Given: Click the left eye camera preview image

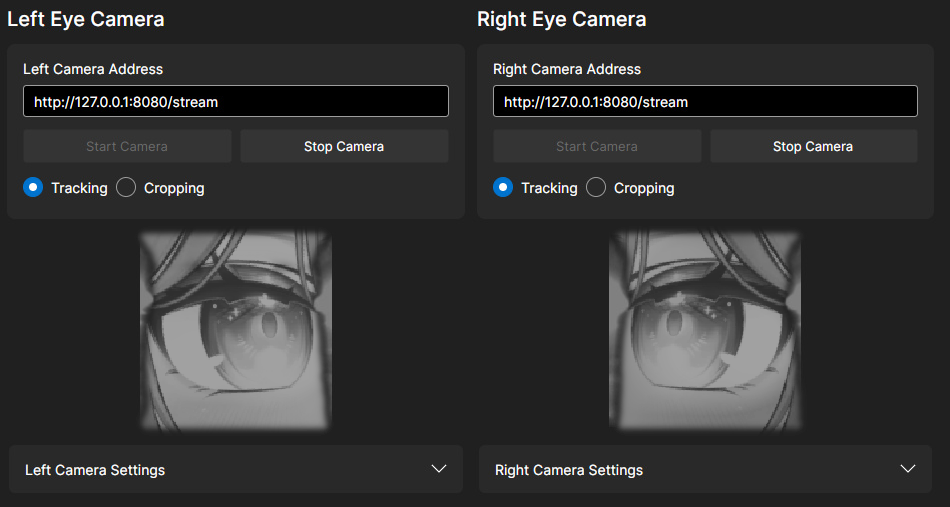Looking at the screenshot, I should tap(236, 331).
